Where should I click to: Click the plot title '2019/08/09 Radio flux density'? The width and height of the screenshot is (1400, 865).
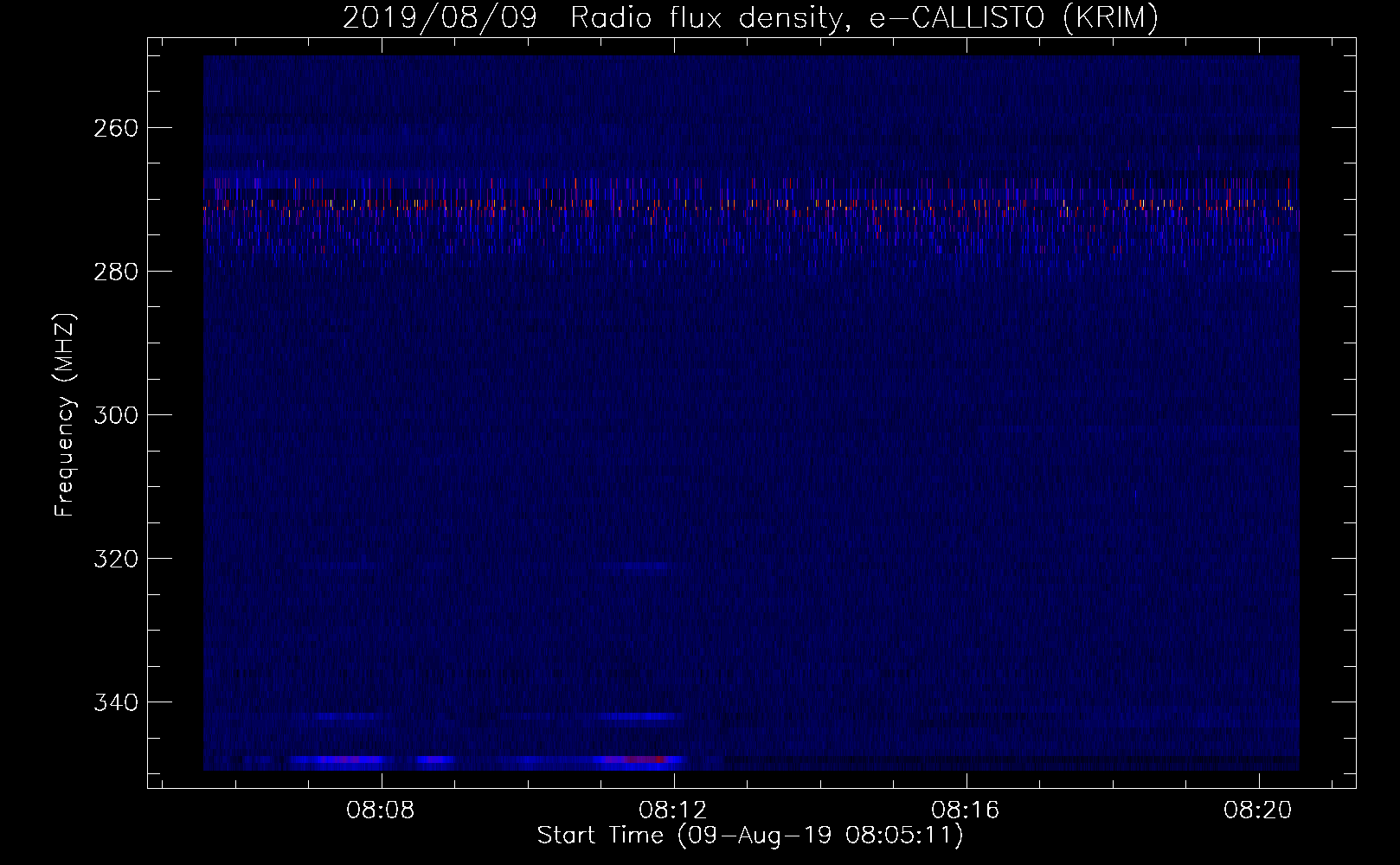click(750, 17)
